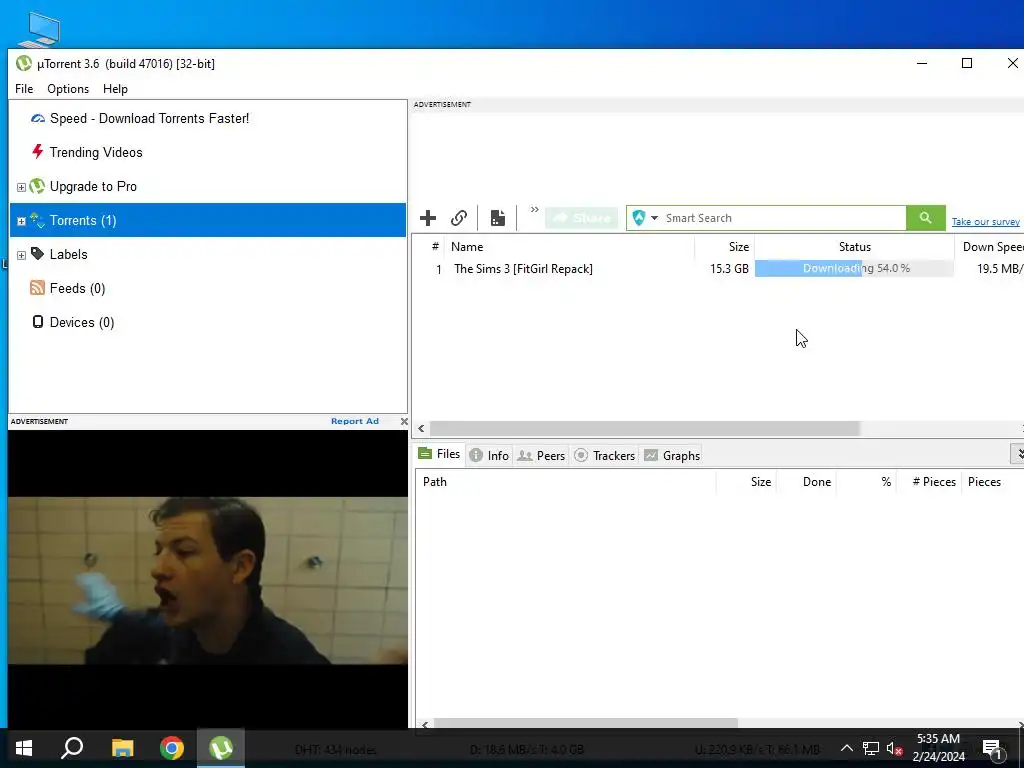1024x768 pixels.
Task: Expand the Labels tree node
Action: coord(21,255)
